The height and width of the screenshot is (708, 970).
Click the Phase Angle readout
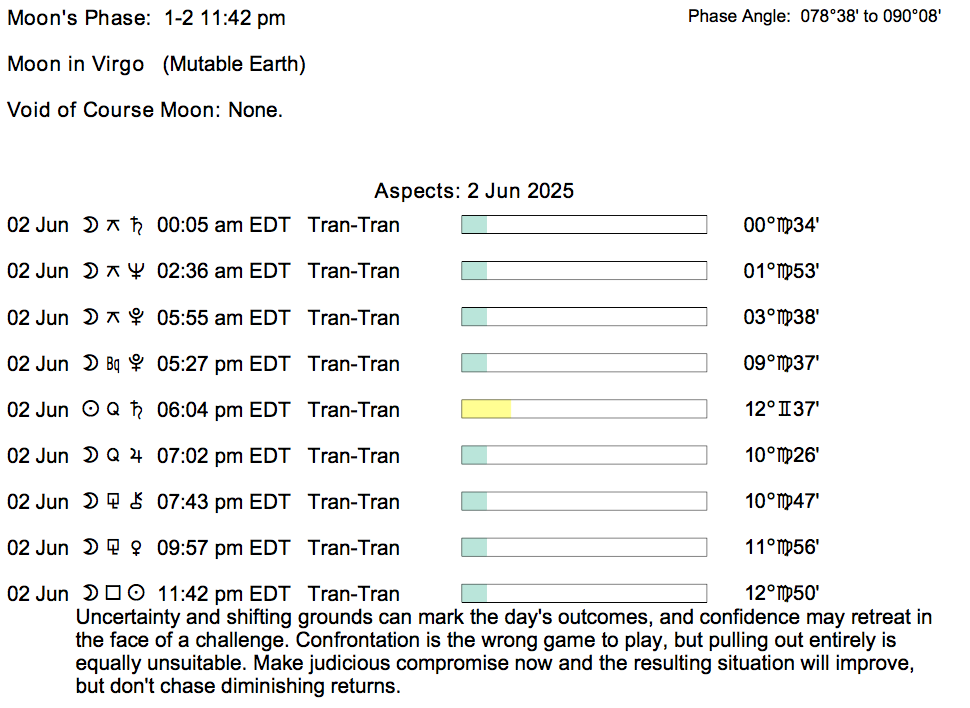pyautogui.click(x=814, y=17)
